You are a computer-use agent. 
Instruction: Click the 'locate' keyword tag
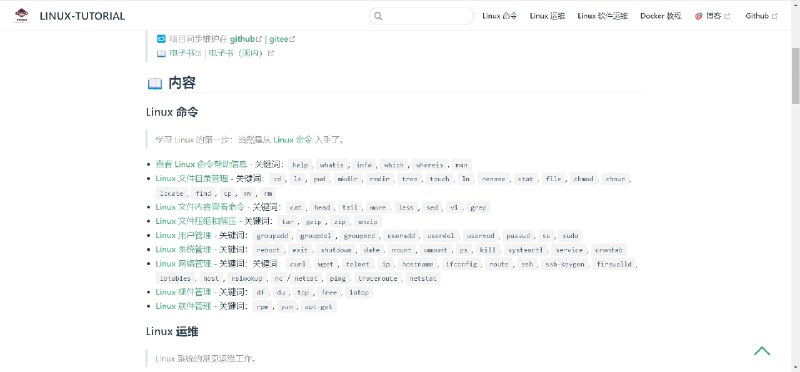click(171, 193)
